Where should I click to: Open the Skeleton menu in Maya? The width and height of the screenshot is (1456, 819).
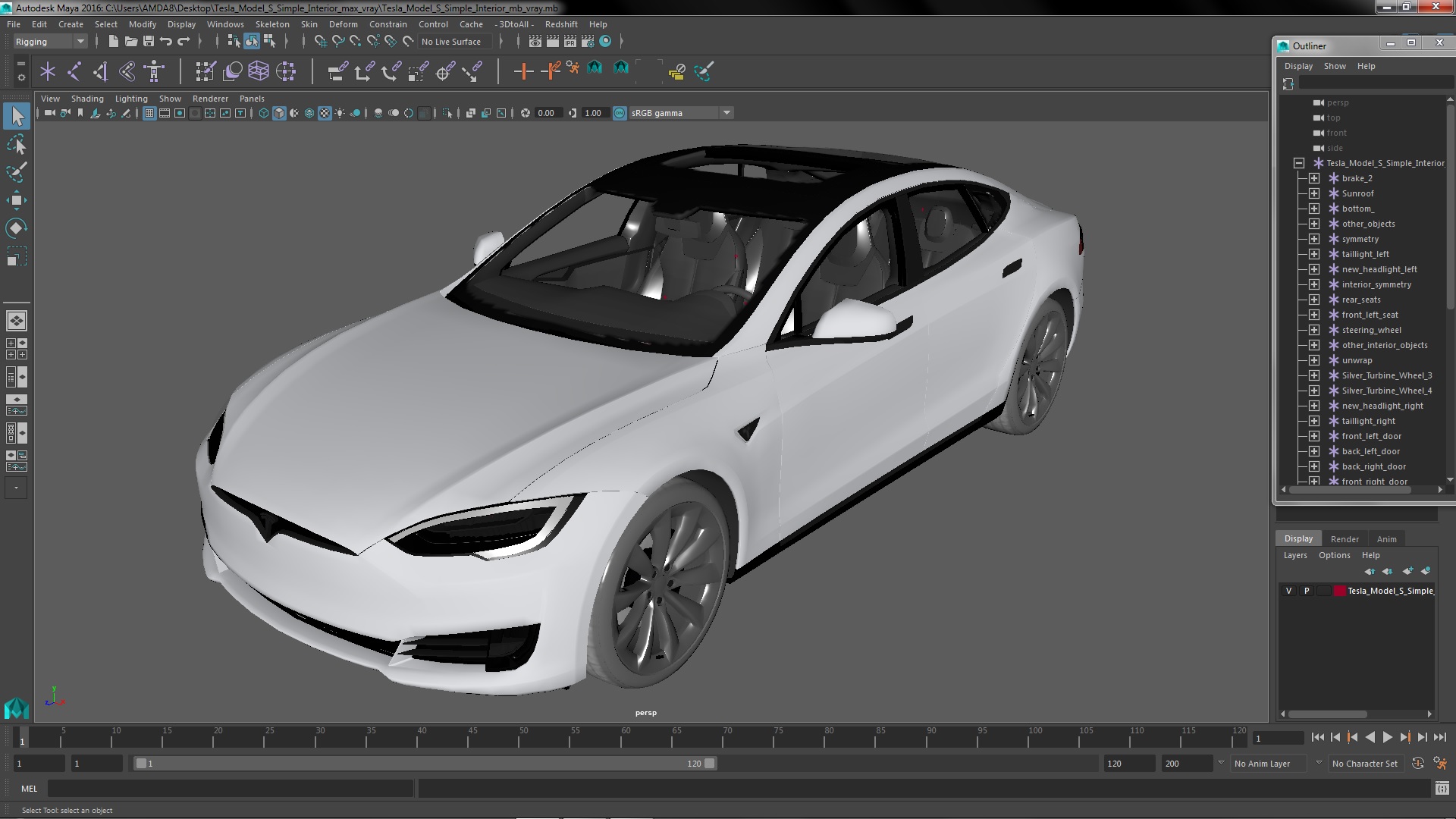[272, 23]
